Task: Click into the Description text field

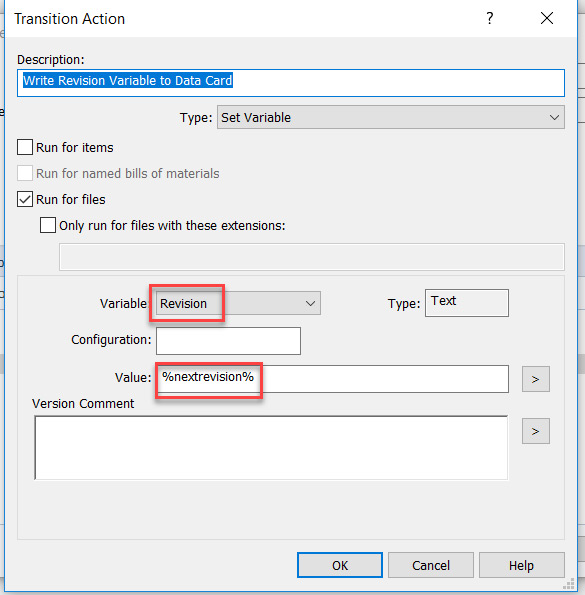Action: point(291,83)
